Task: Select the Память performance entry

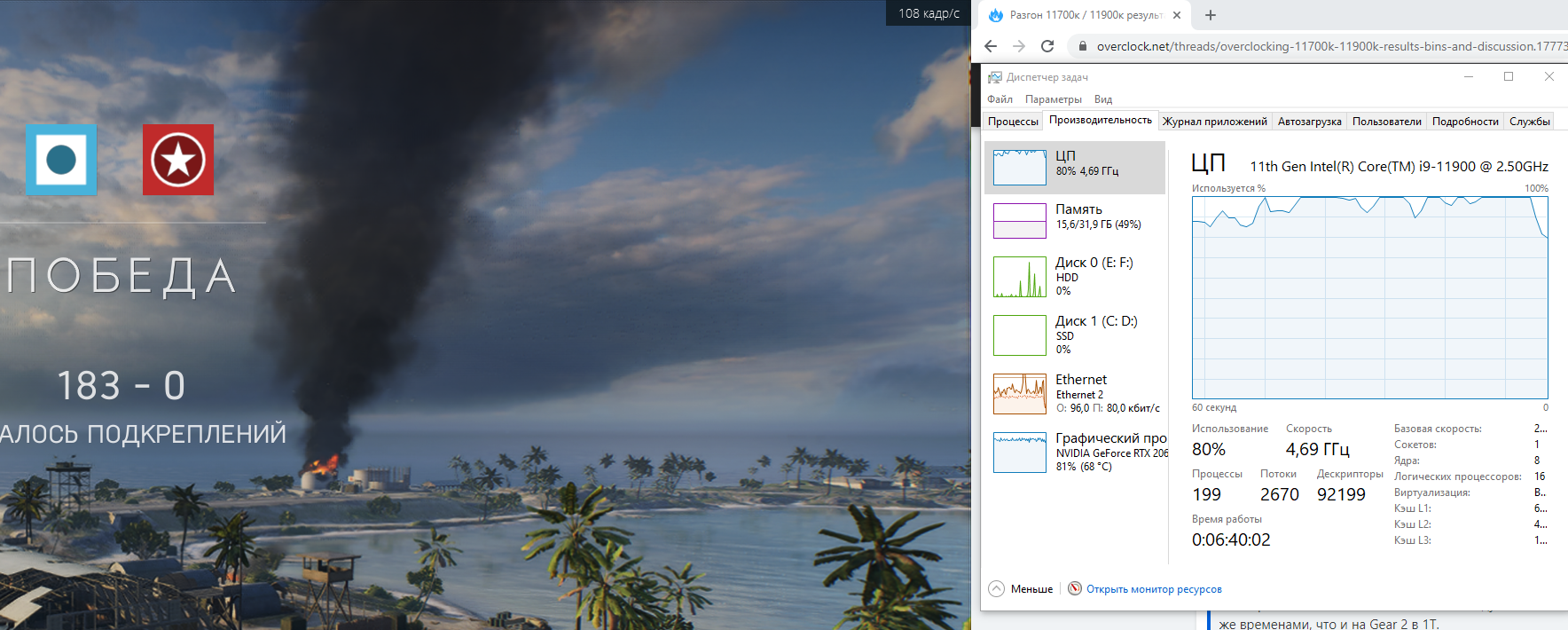Action: (x=1075, y=220)
